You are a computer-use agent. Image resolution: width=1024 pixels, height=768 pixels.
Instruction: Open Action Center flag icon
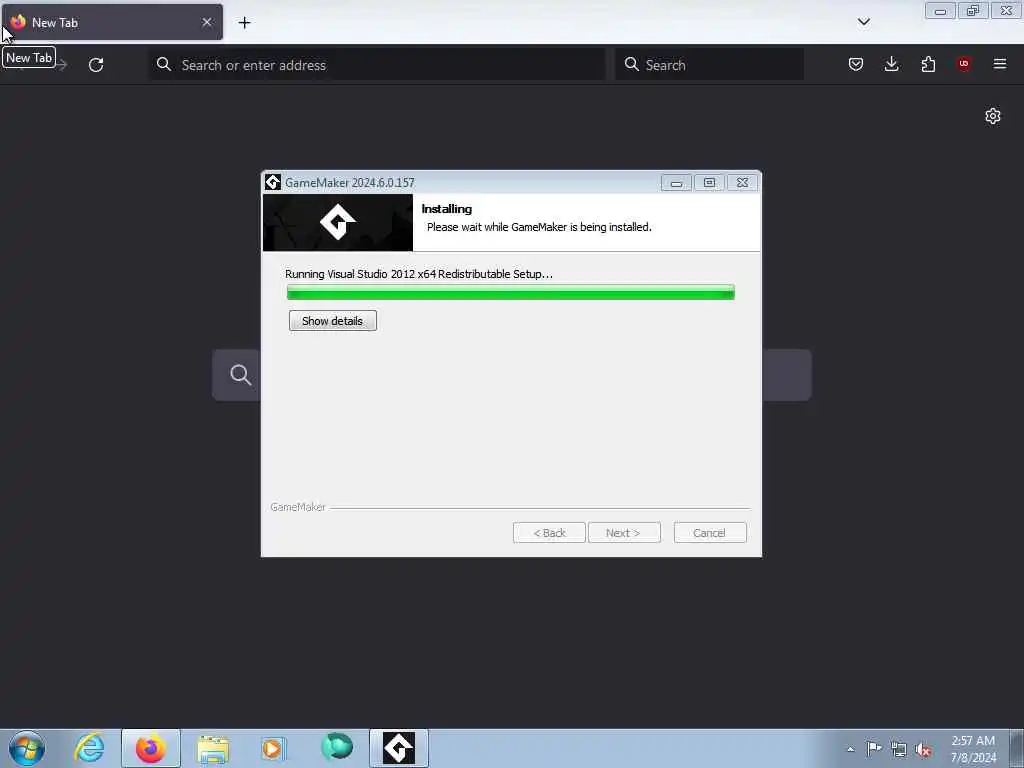point(874,748)
